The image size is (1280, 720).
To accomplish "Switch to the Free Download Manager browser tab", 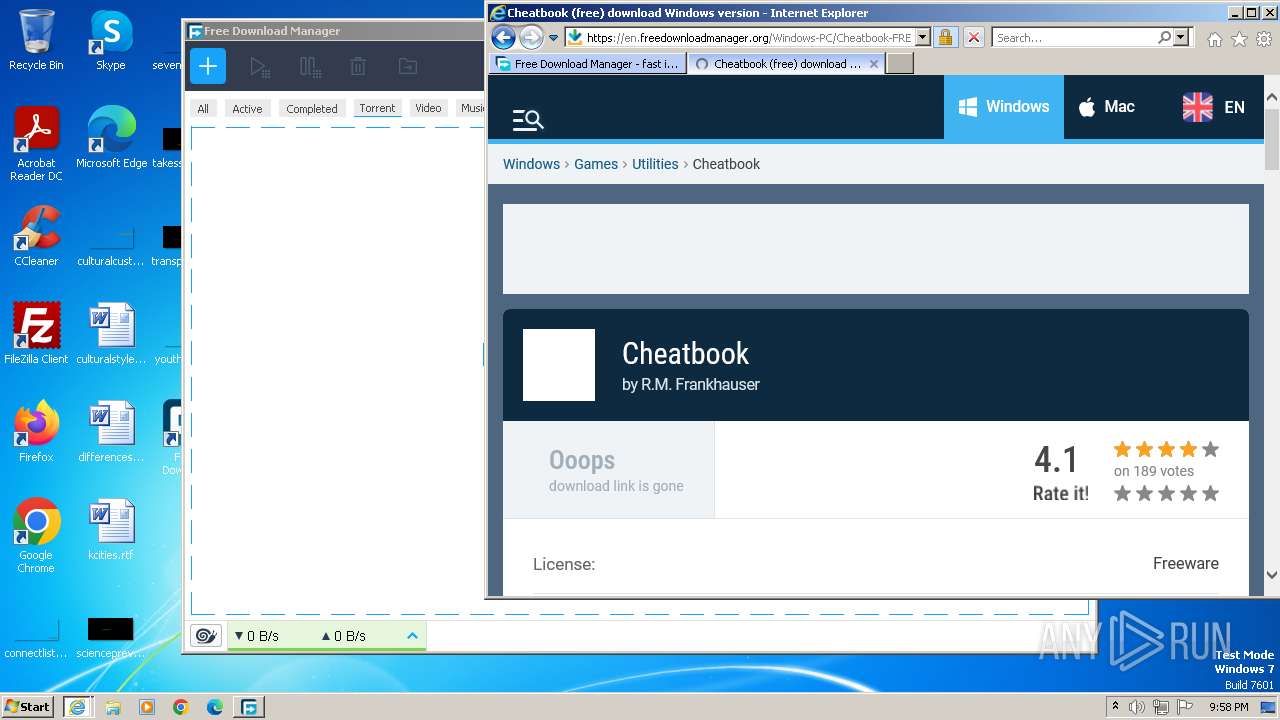I will click(x=588, y=64).
